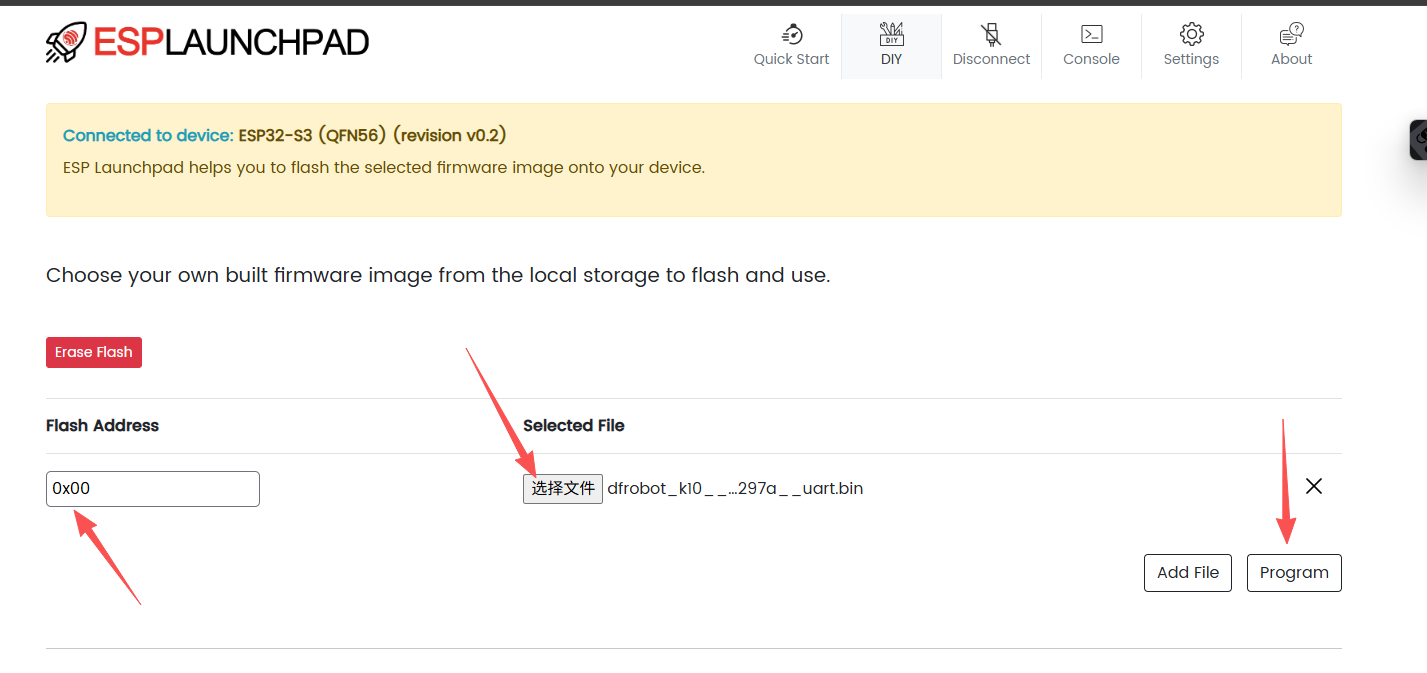This screenshot has height=673, width=1427.
Task: Open the Settings gear icon
Action: coord(1191,34)
